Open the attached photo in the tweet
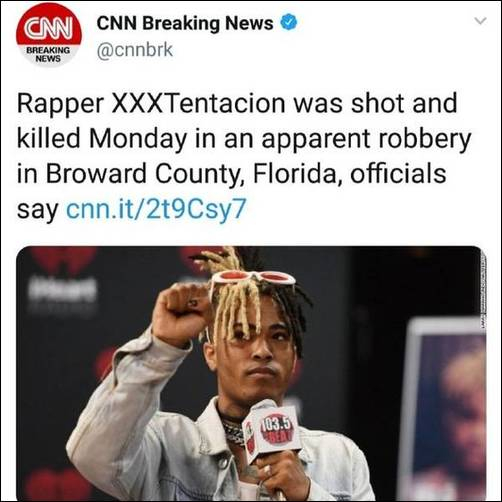This screenshot has width=502, height=502. pos(251,373)
